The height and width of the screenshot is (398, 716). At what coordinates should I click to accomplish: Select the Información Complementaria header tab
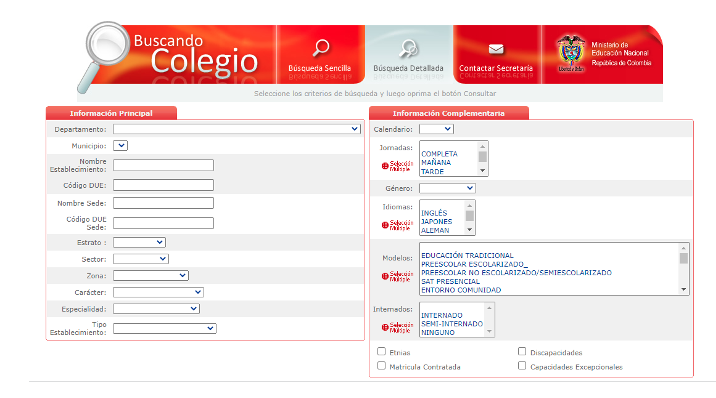(x=449, y=113)
